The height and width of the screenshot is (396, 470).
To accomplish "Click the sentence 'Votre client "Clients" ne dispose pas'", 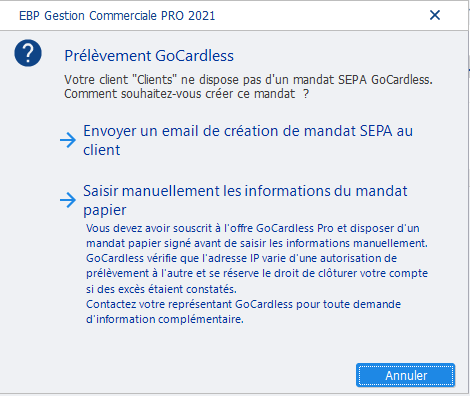I will tap(248, 80).
